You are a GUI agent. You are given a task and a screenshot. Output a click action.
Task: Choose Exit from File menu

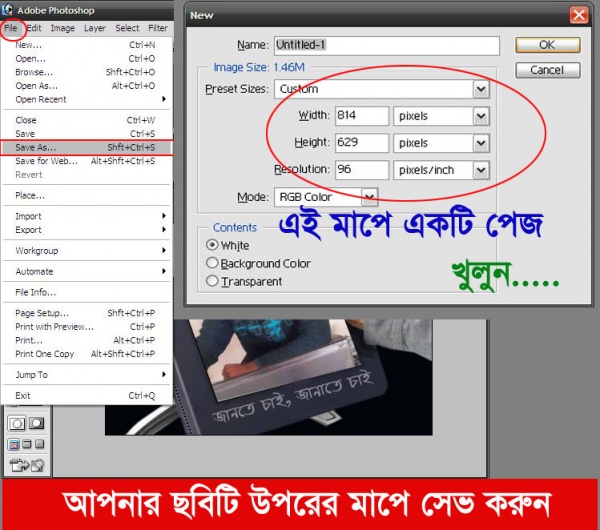(86, 396)
